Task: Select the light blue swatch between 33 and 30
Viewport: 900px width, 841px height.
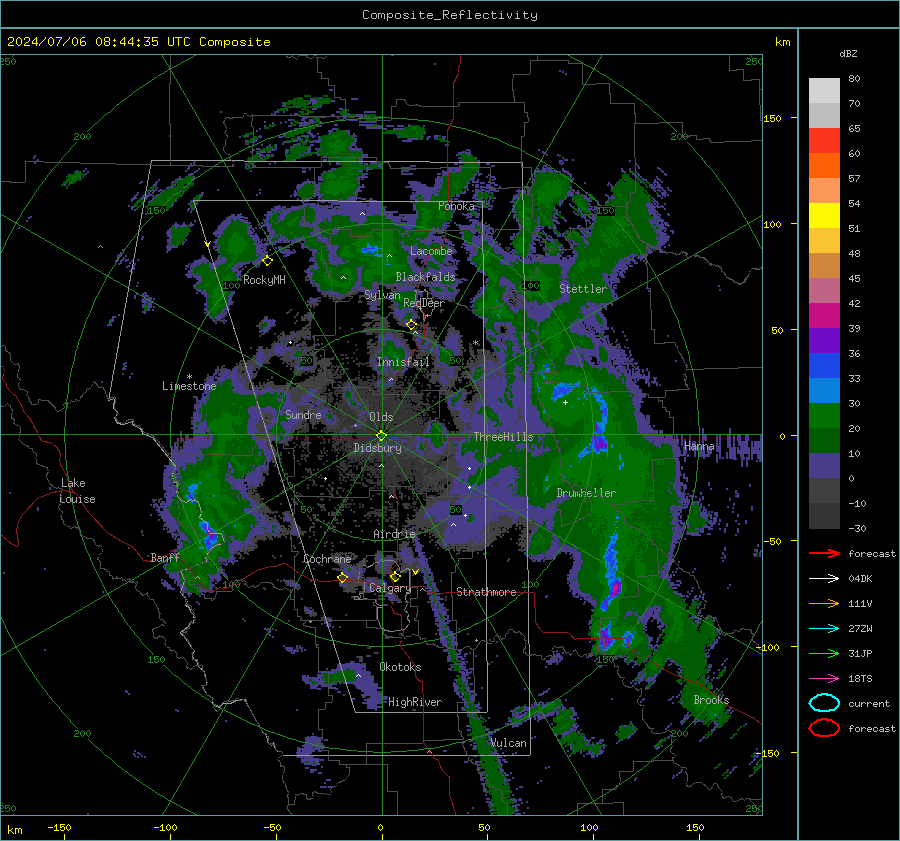Action: coord(824,390)
